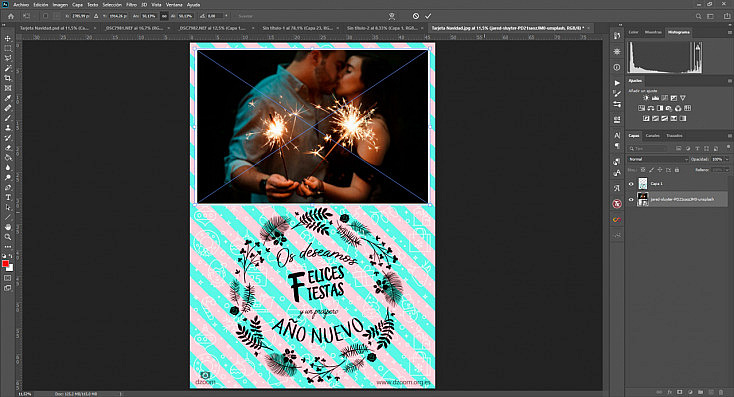Open the blend mode Normal dropdown
Viewport: 734px width, 397px height.
click(x=658, y=159)
